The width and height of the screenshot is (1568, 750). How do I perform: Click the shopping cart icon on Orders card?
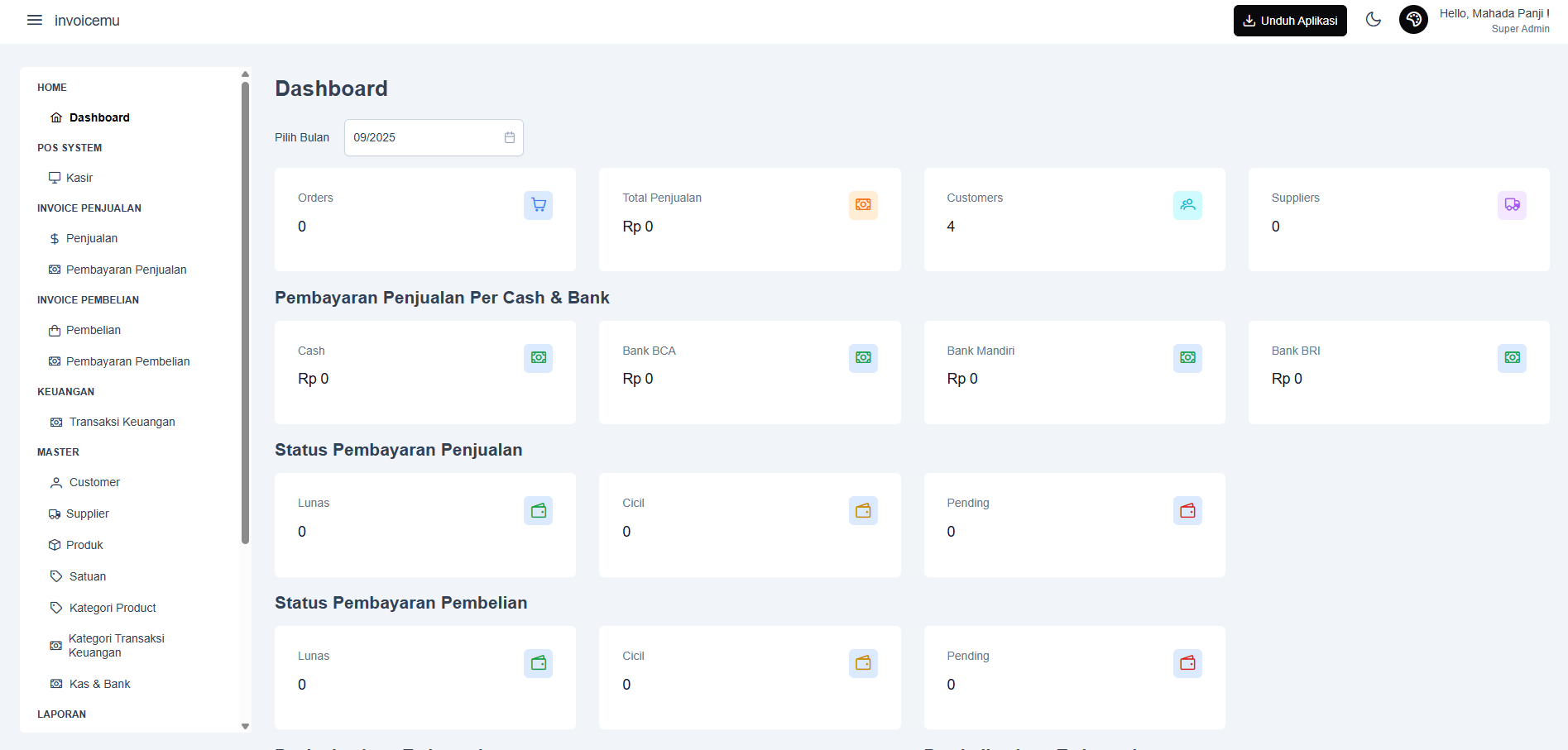pyautogui.click(x=538, y=204)
